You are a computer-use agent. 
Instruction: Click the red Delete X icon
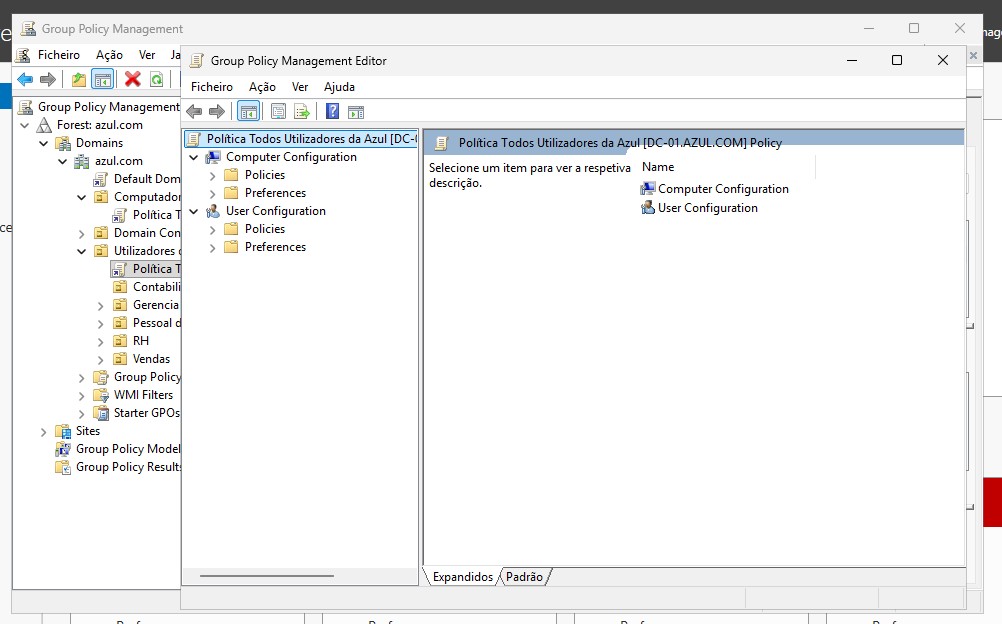point(133,79)
